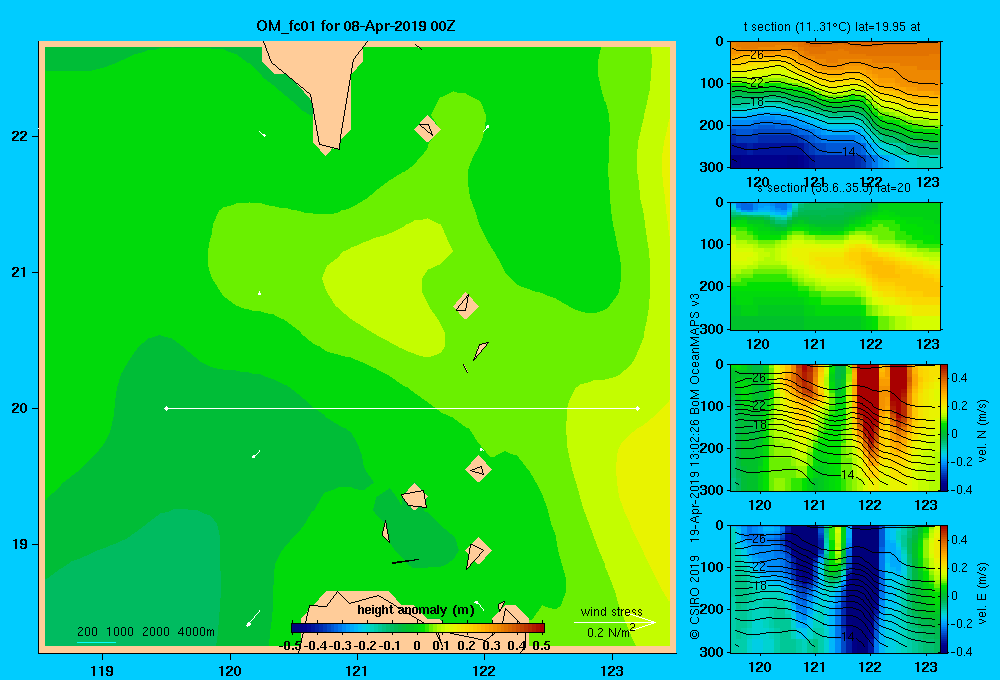Click longitude label 119 under main map
1000x680 pixels.
102,670
